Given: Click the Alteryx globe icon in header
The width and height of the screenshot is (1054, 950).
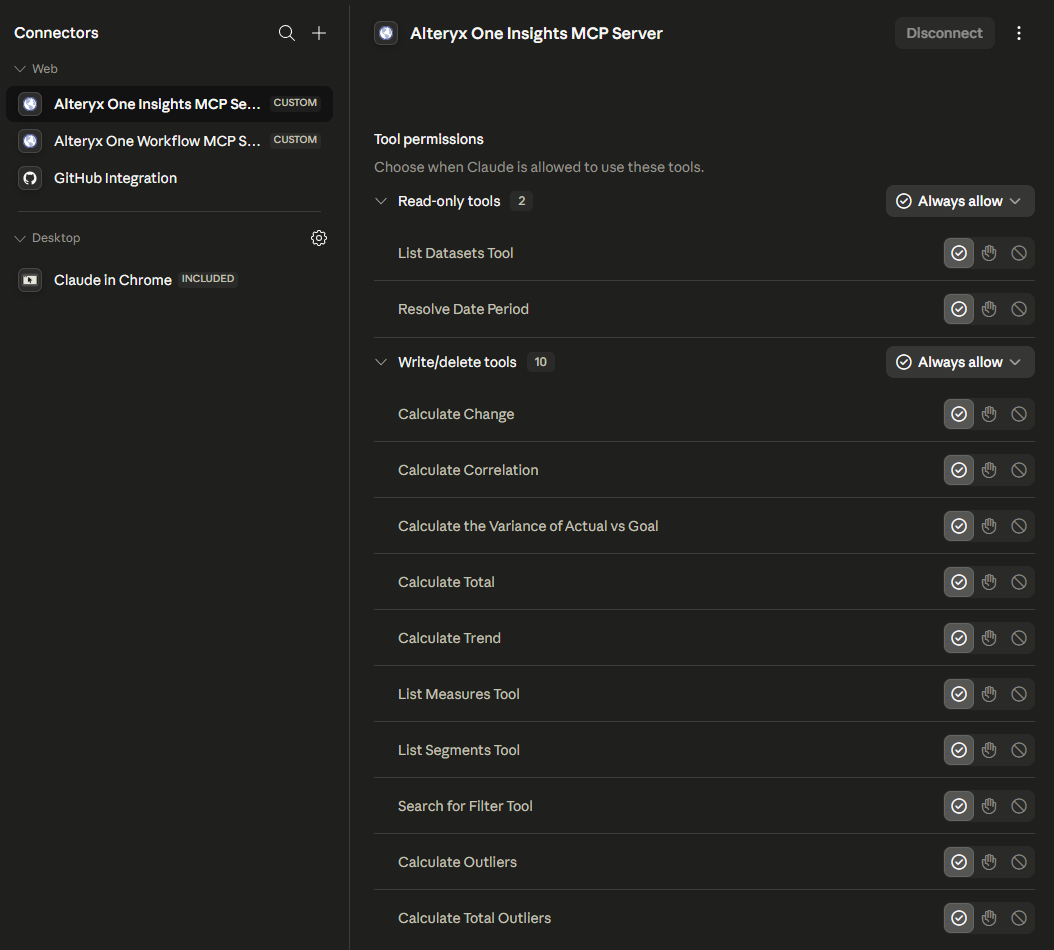Looking at the screenshot, I should click(386, 33).
